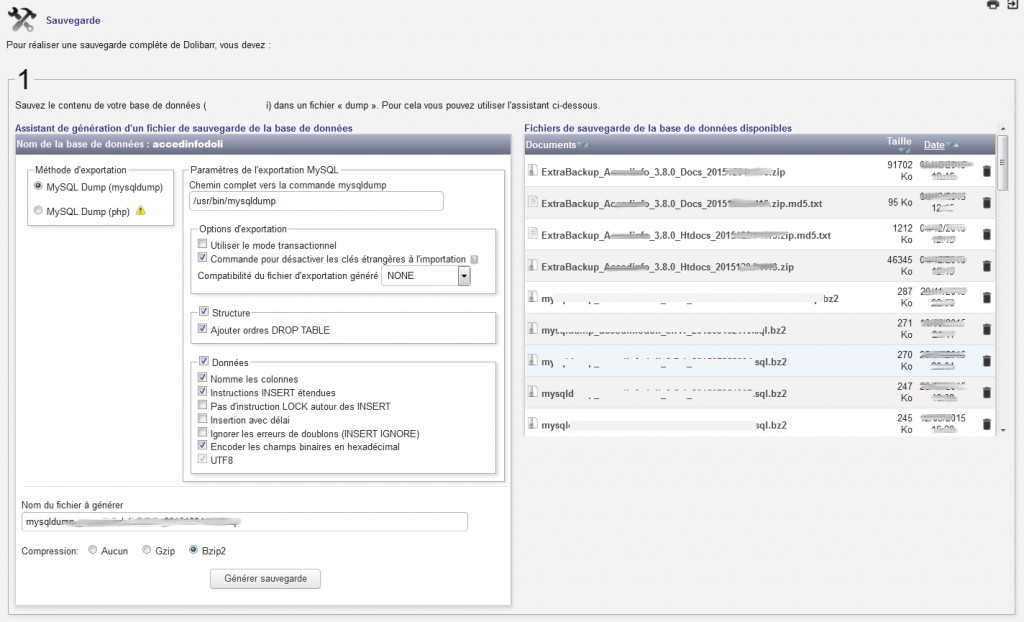1024x622 pixels.
Task: Delete the 270 Ko sql.bz2 dump
Action: click(987, 361)
